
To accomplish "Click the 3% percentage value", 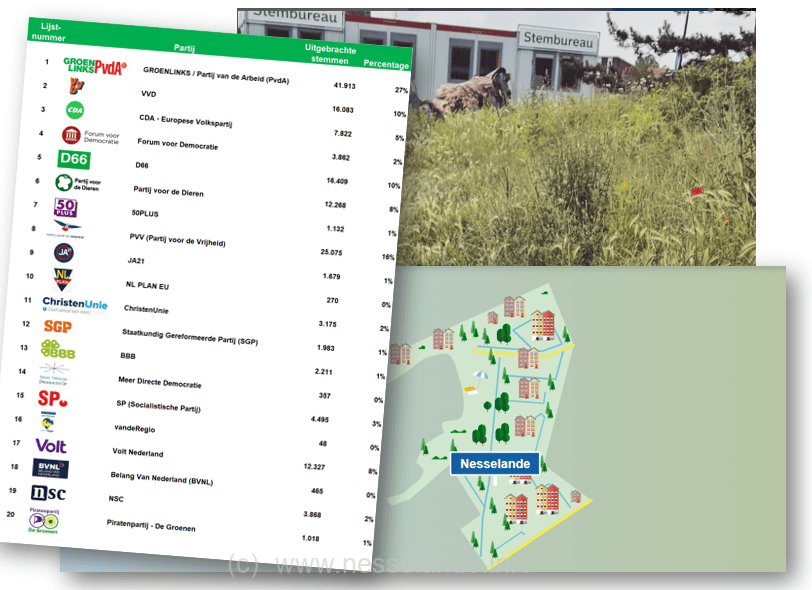I will (x=376, y=424).
